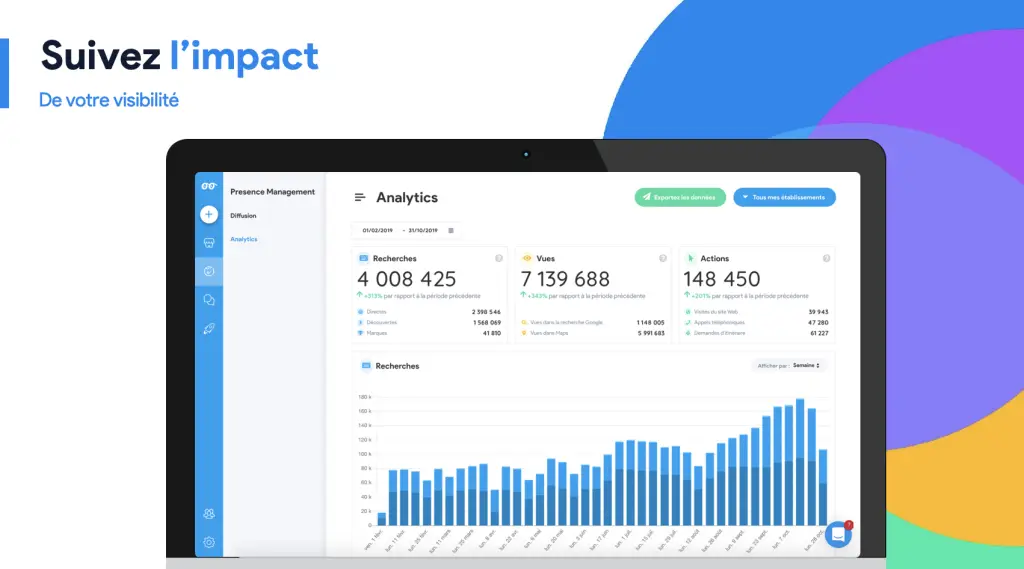Click the 'Exportez les données' button

click(x=679, y=197)
